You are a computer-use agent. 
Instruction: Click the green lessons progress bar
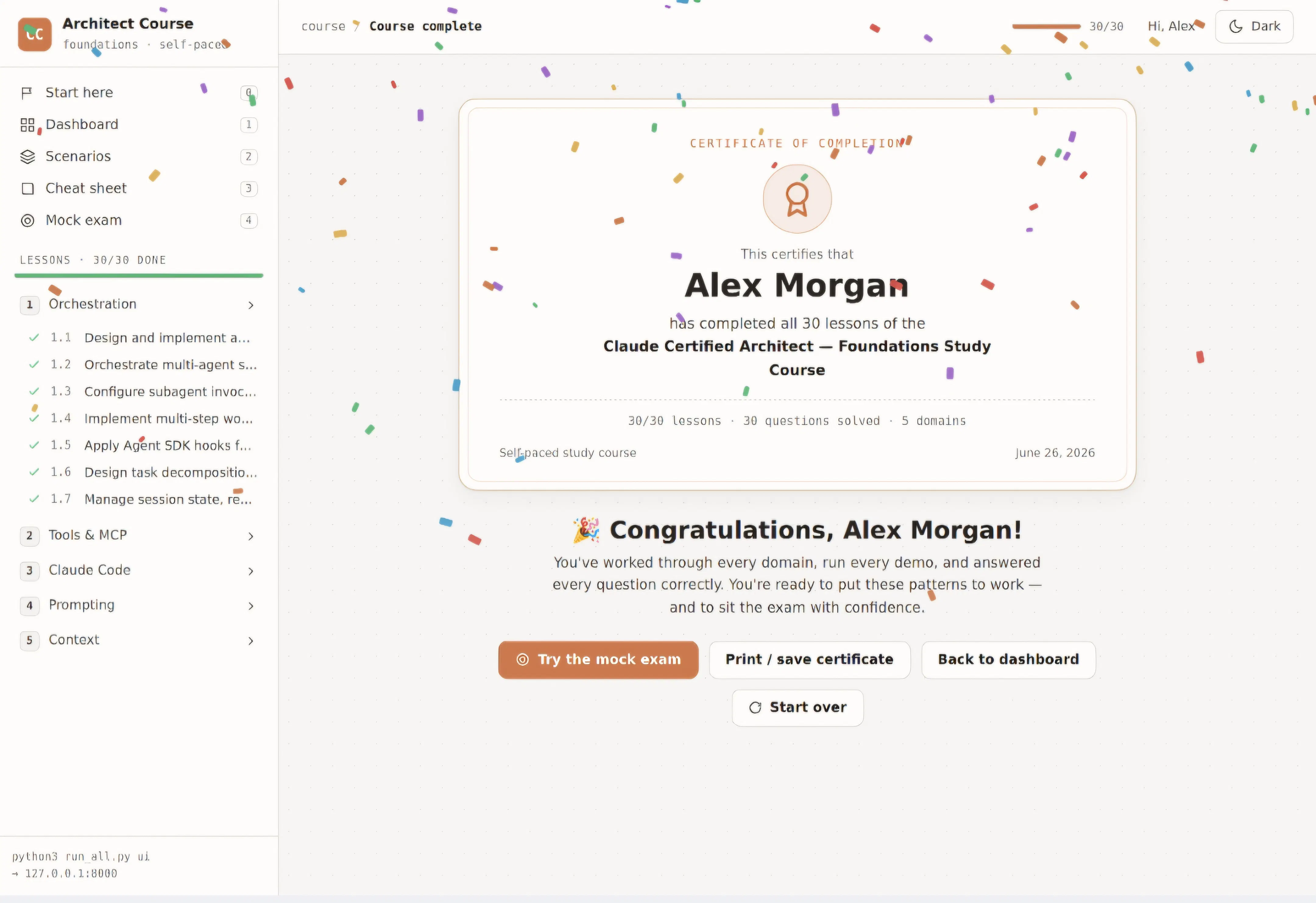pos(139,276)
